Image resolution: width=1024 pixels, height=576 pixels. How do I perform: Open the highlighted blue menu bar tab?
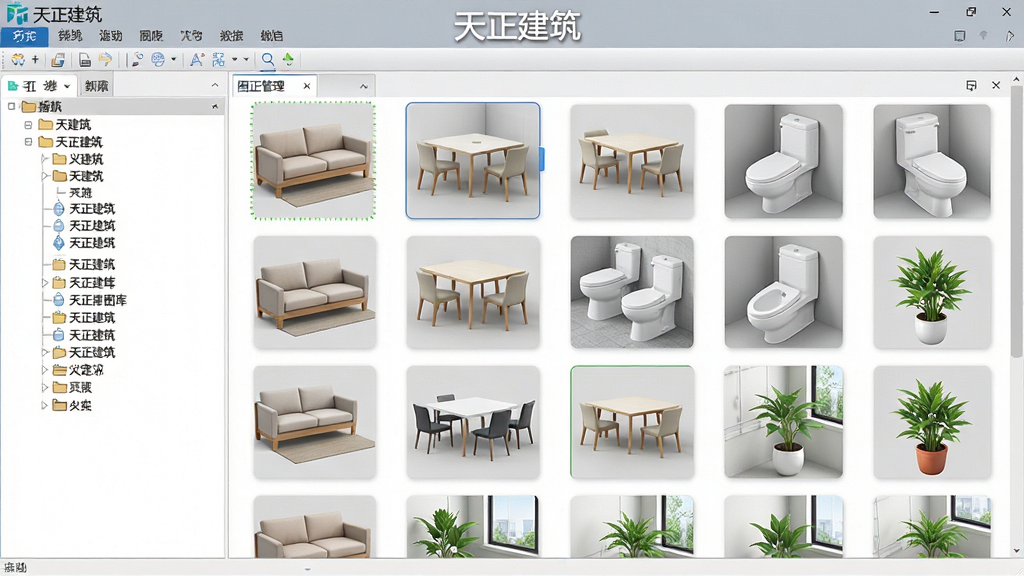tap(24, 36)
